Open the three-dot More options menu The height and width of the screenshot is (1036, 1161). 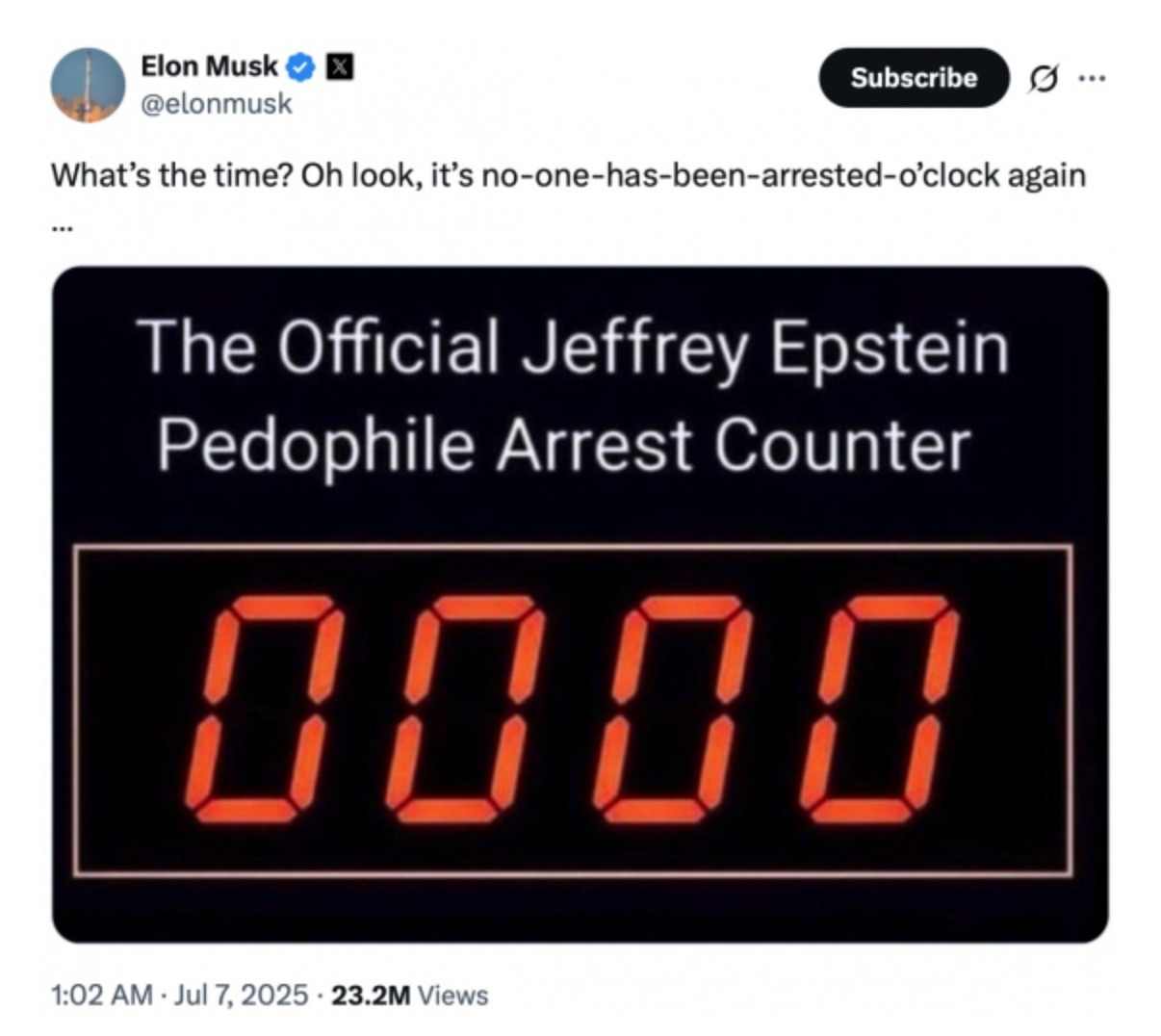(x=1091, y=77)
